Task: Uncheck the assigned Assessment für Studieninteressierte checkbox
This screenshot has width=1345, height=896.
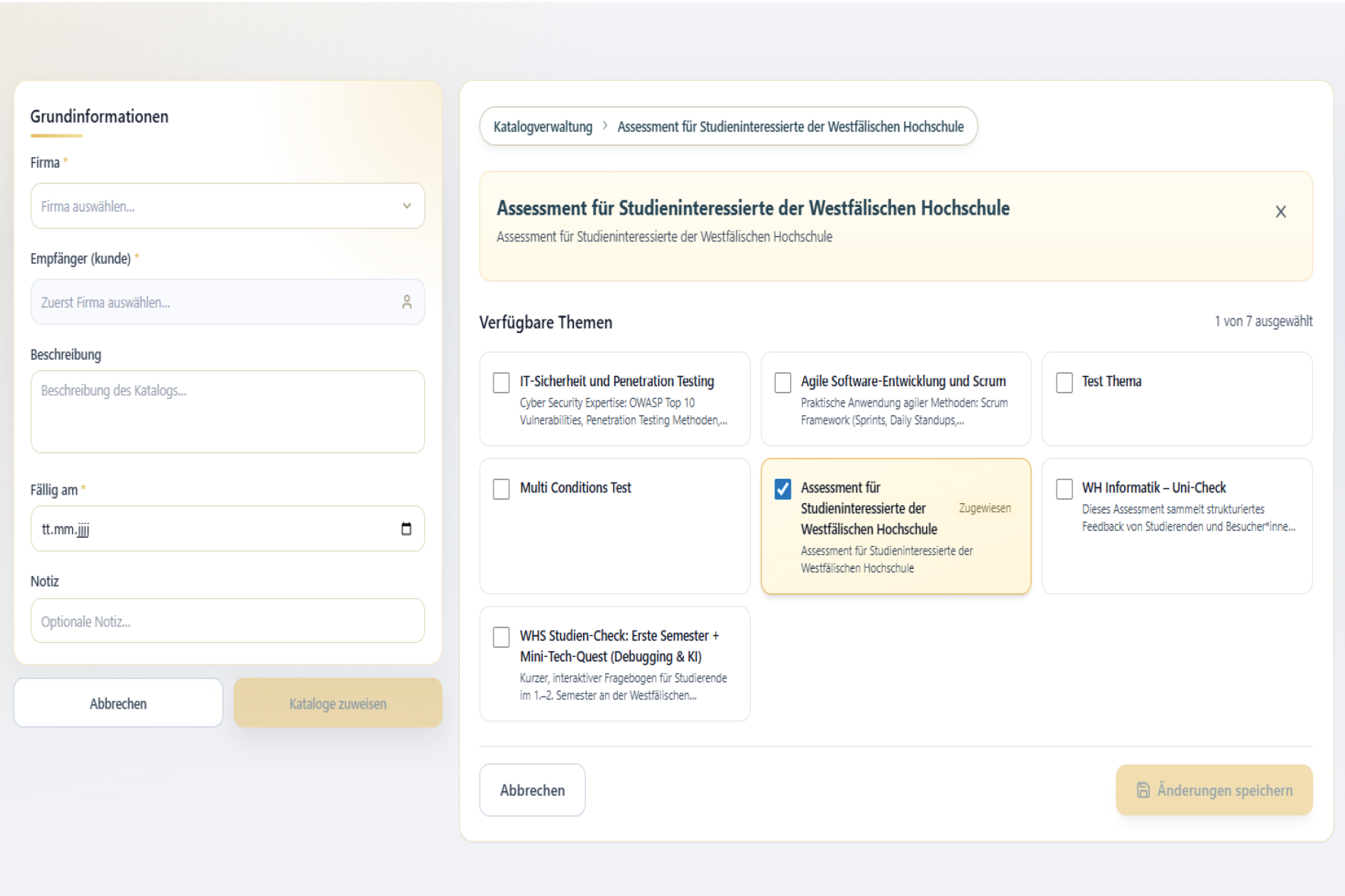Action: click(783, 489)
